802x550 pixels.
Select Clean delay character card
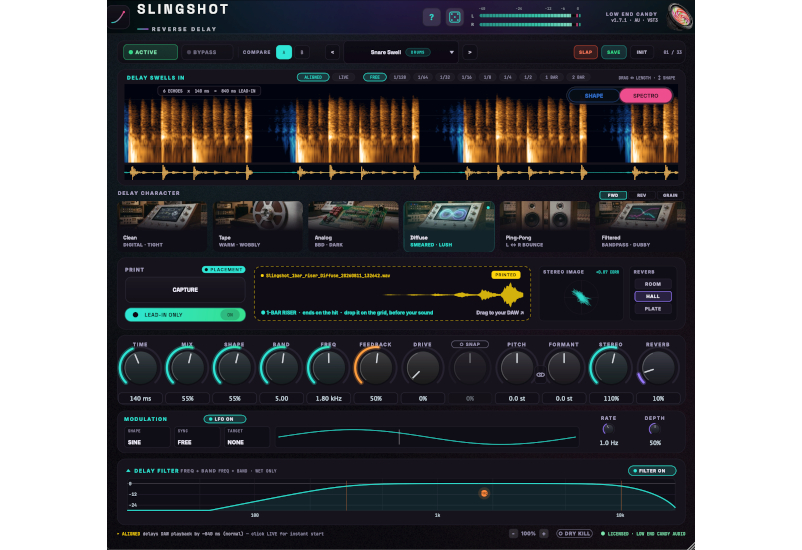coord(163,226)
